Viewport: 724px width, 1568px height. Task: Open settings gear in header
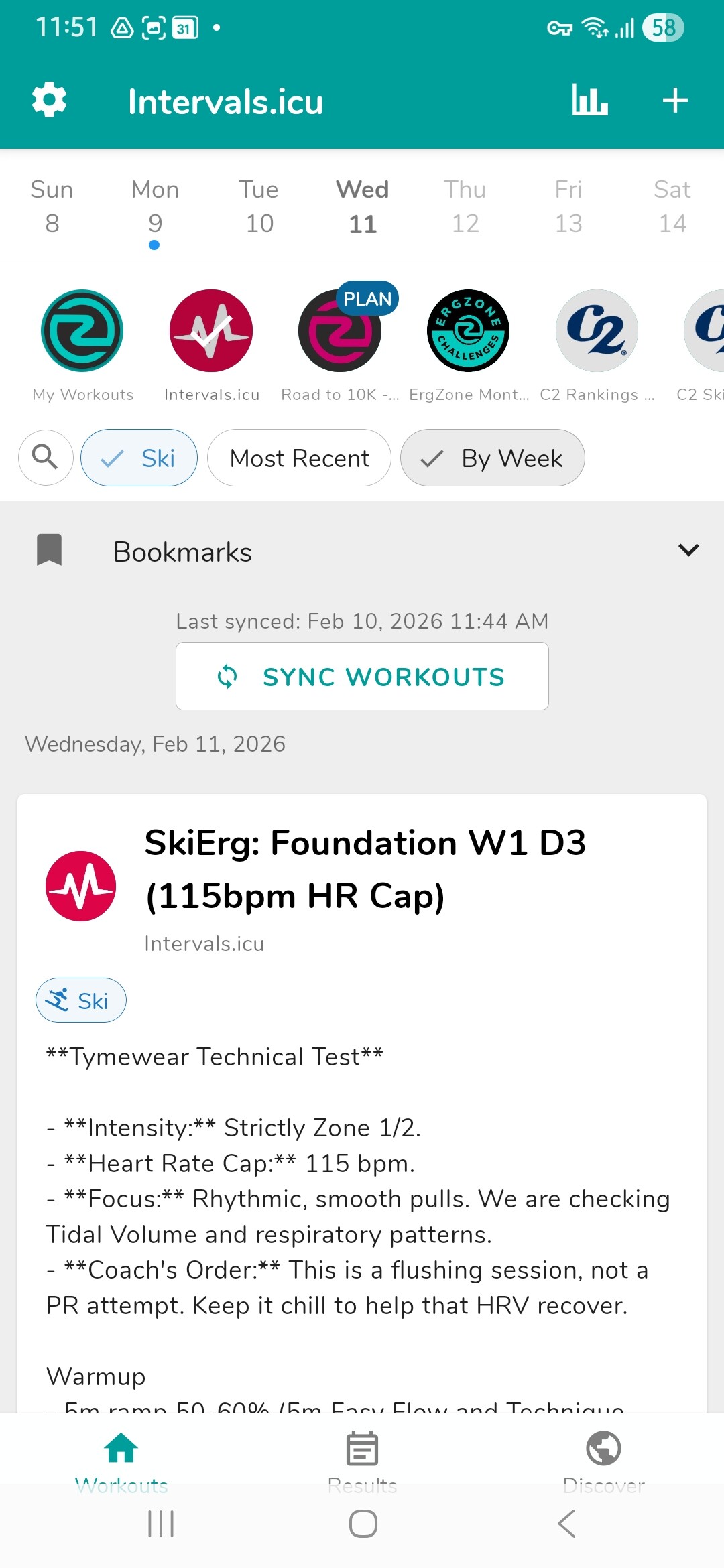(50, 101)
